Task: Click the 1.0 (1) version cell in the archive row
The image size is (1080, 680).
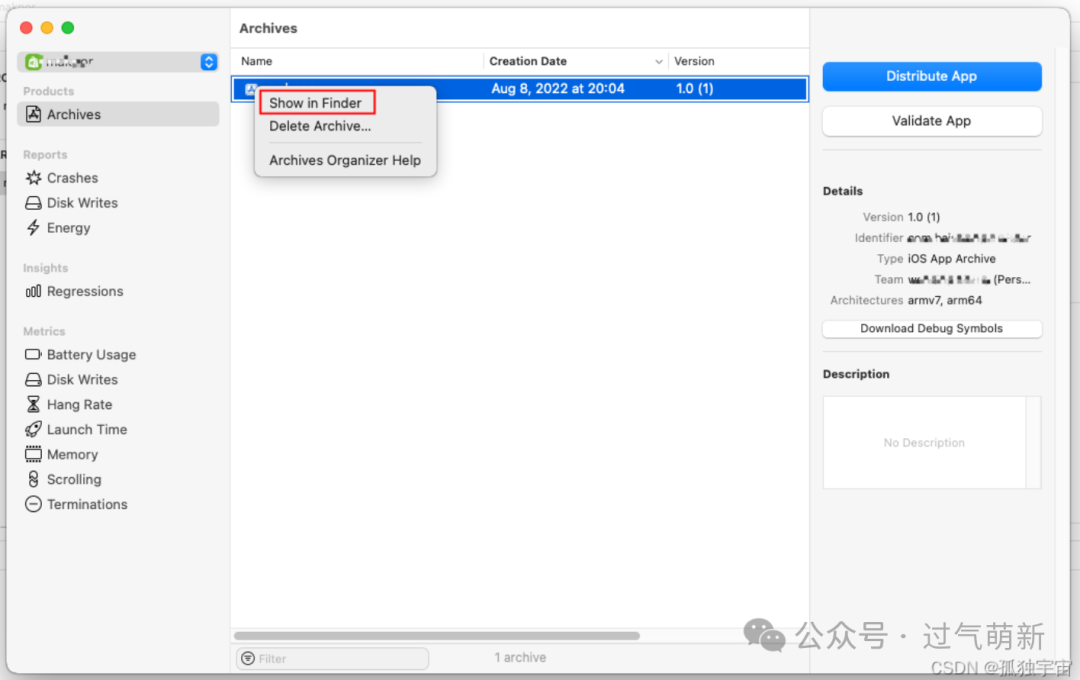Action: pos(694,89)
